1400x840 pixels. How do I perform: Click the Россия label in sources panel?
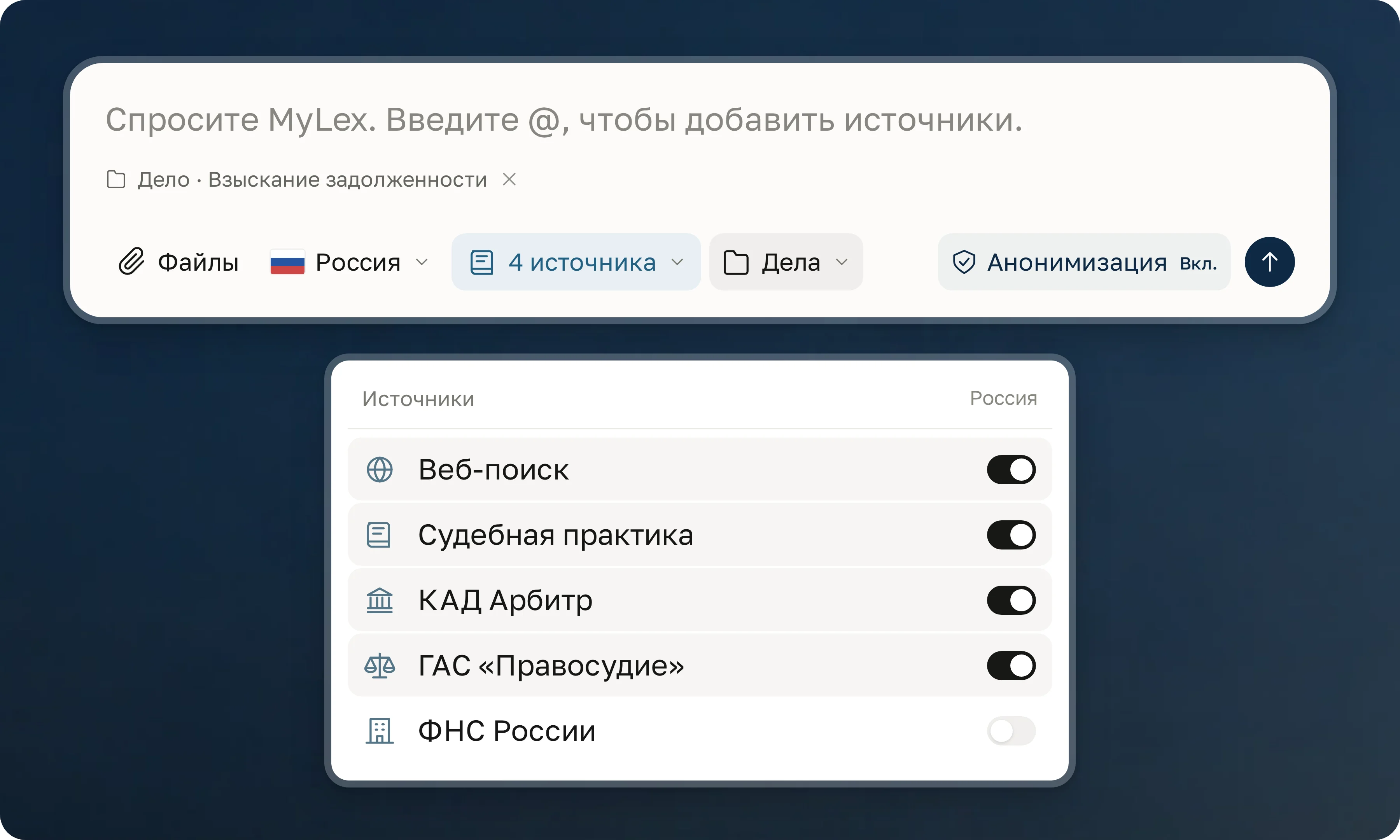[1003, 399]
